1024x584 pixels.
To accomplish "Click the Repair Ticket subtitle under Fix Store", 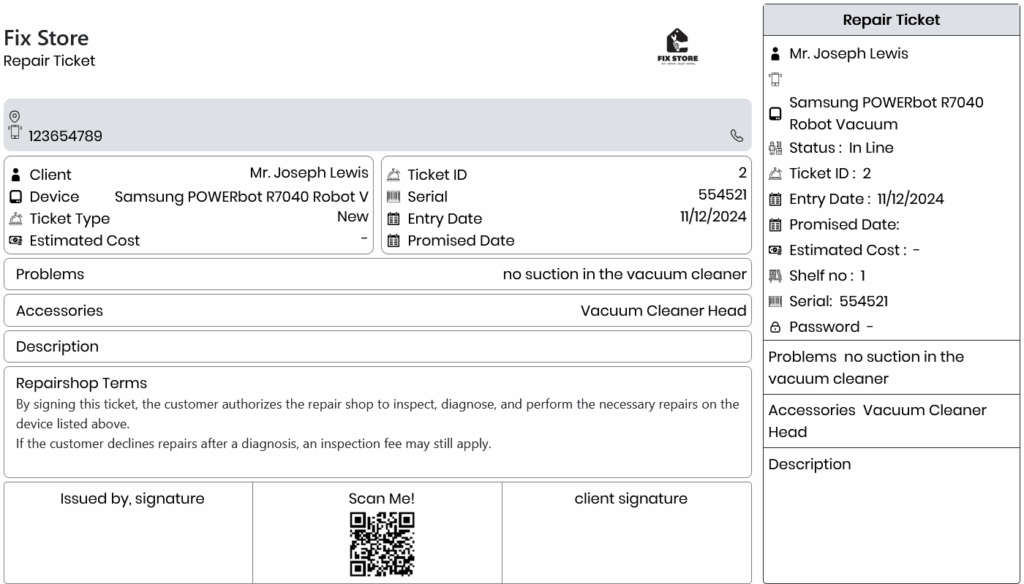I will click(x=50, y=61).
